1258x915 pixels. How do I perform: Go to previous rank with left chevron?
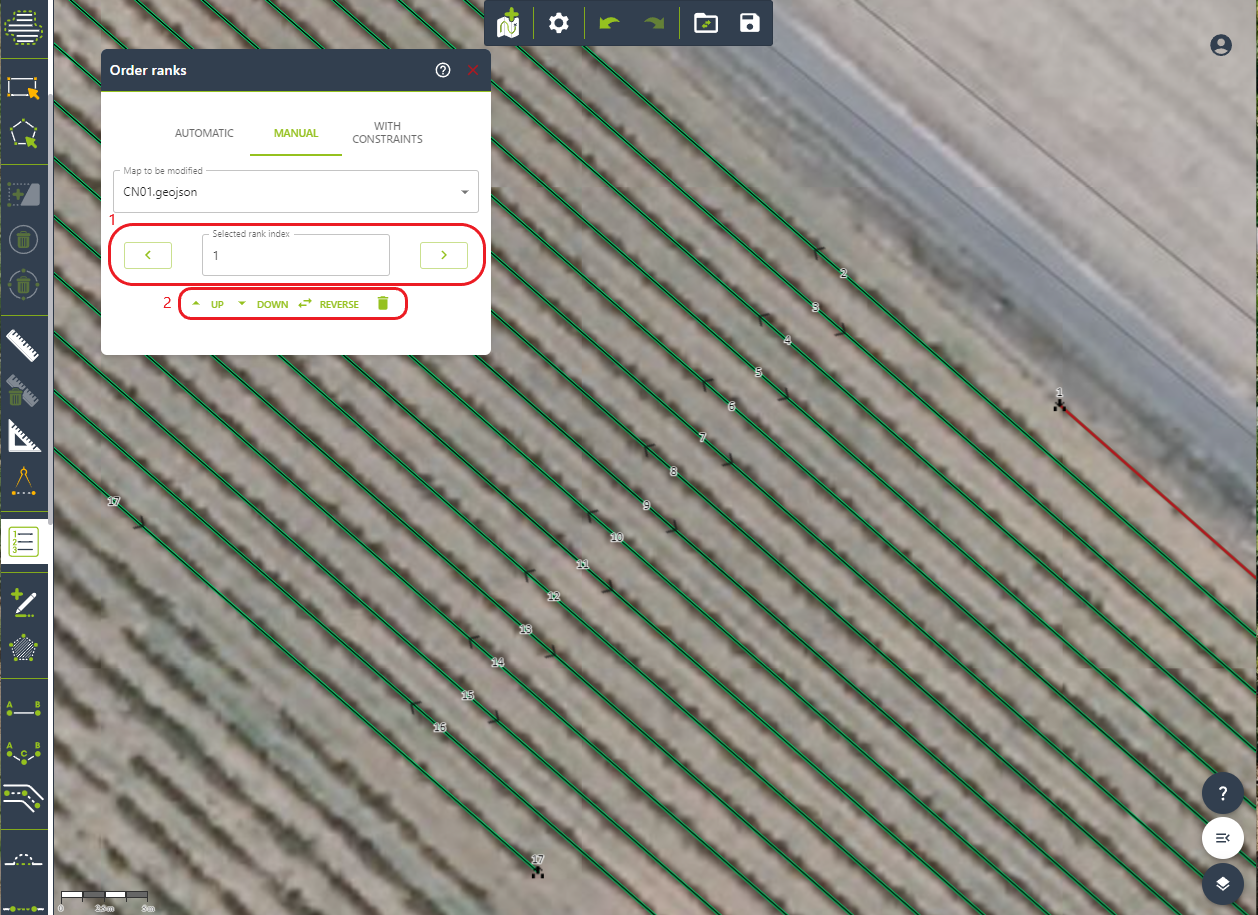coord(148,255)
